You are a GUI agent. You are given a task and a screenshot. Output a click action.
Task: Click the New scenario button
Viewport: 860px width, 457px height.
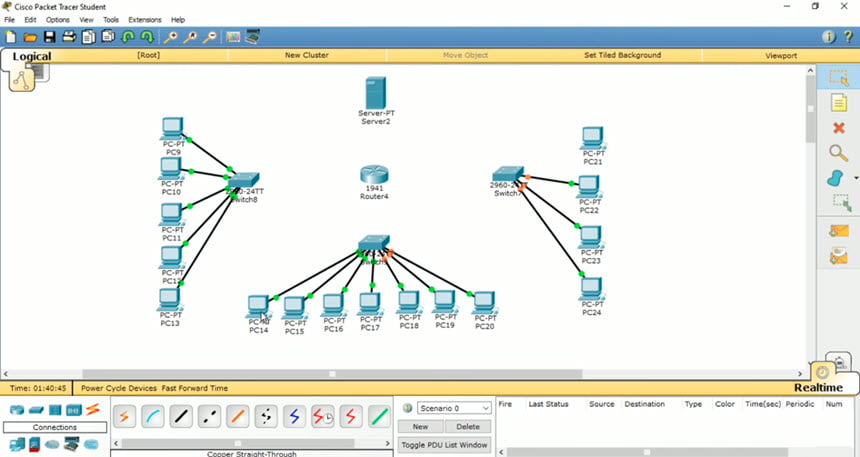[x=420, y=426]
